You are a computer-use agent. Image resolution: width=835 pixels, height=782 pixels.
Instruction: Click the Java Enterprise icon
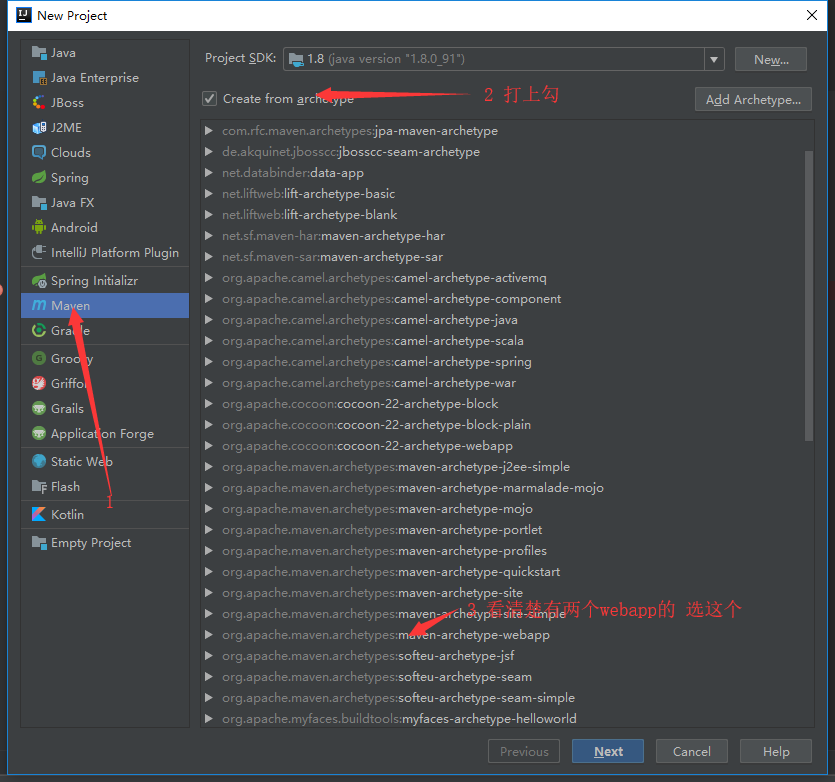[x=39, y=78]
